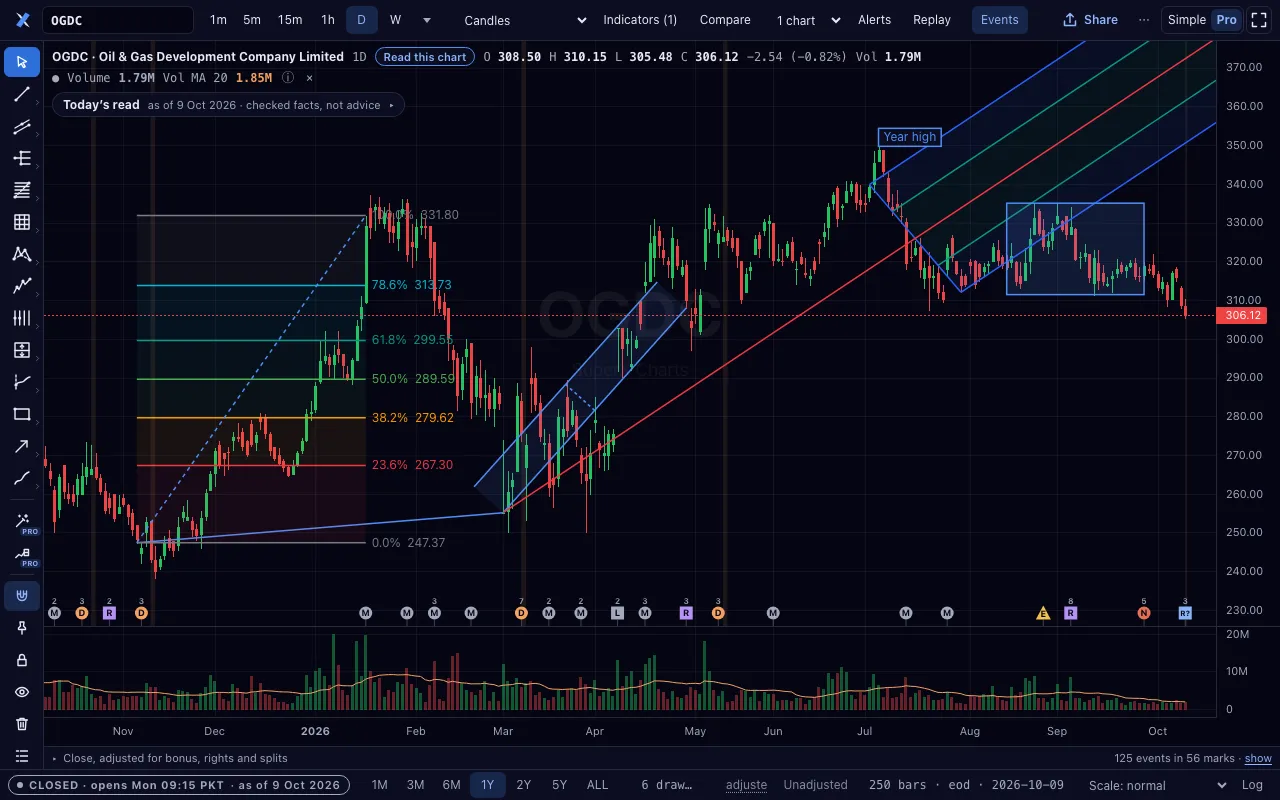Screen dimensions: 1280x800
Task: Select the parallel channel drawing tool
Action: pyautogui.click(x=22, y=126)
